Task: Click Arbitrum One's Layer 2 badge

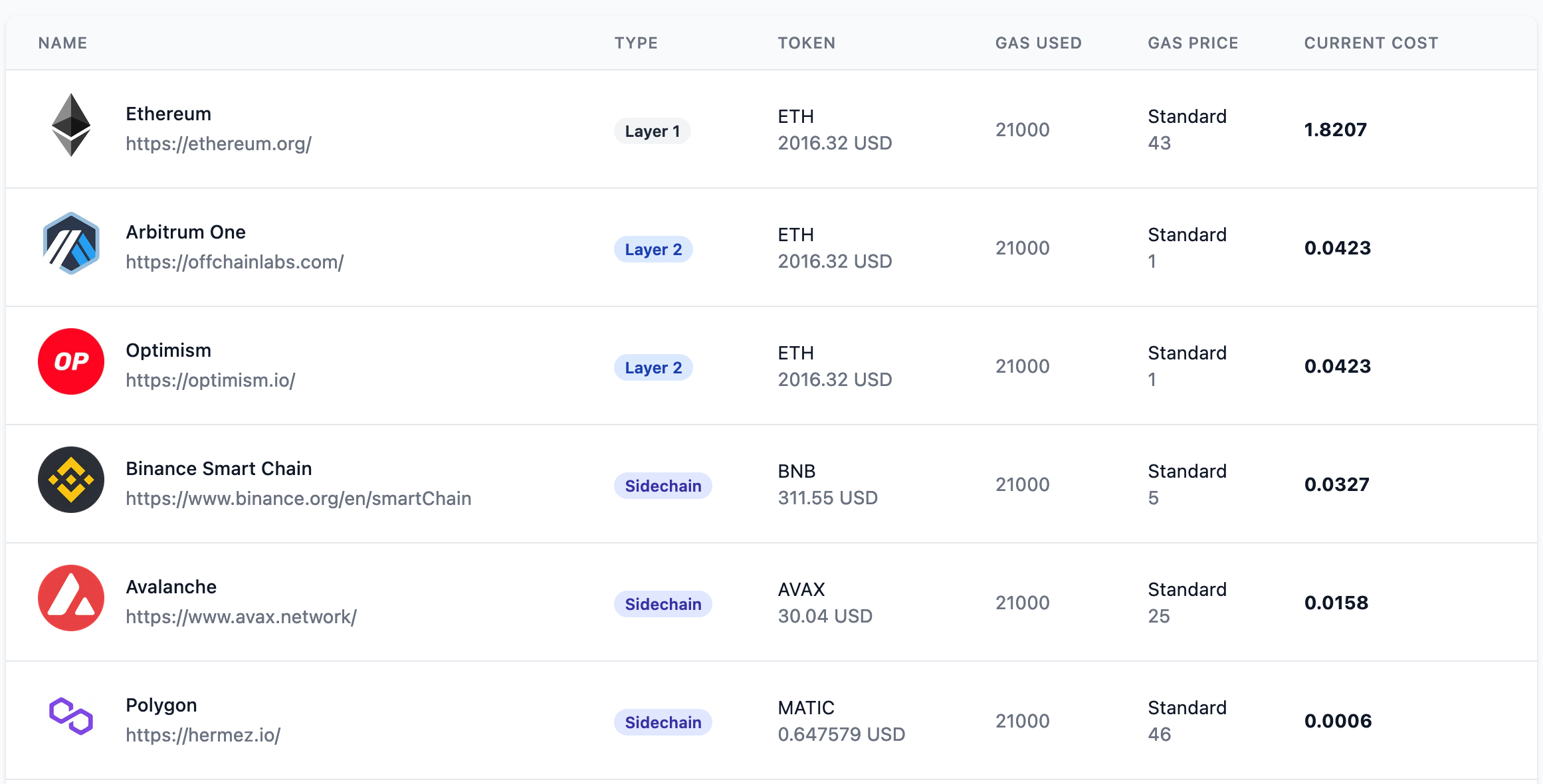Action: point(653,249)
